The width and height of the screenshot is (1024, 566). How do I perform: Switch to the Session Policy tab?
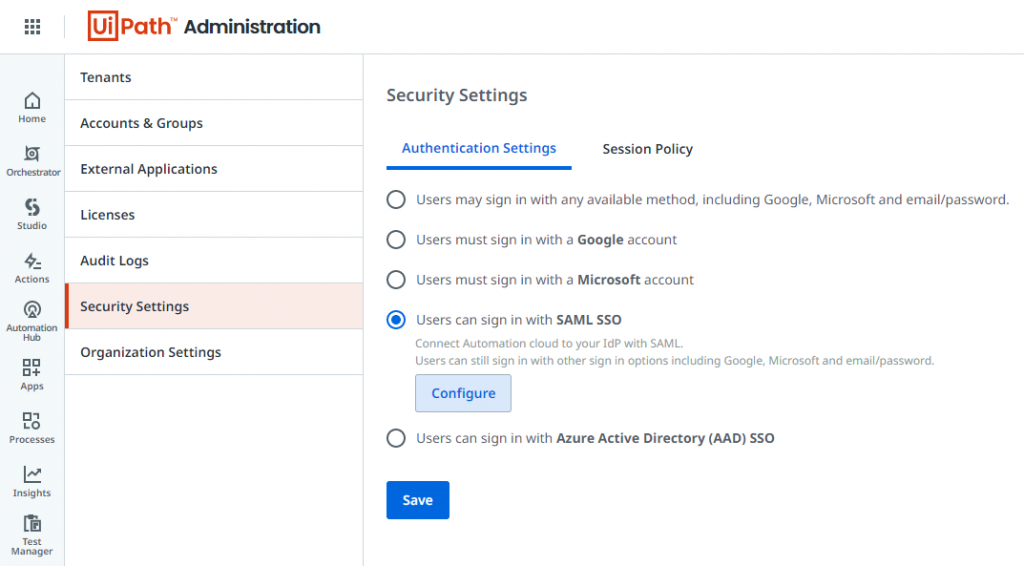647,149
